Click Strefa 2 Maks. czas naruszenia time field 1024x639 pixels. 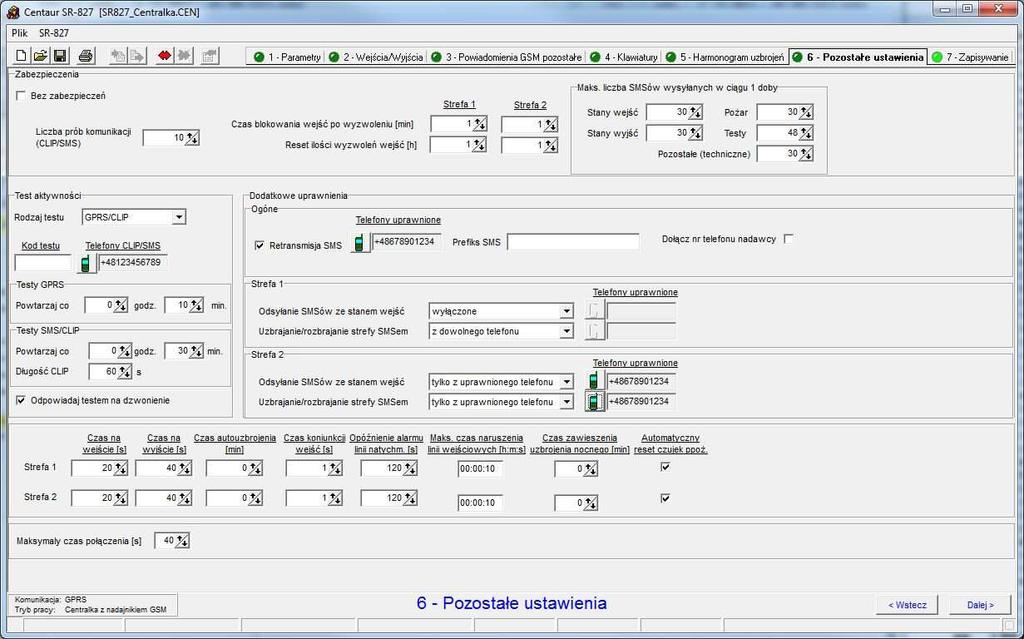pos(479,502)
